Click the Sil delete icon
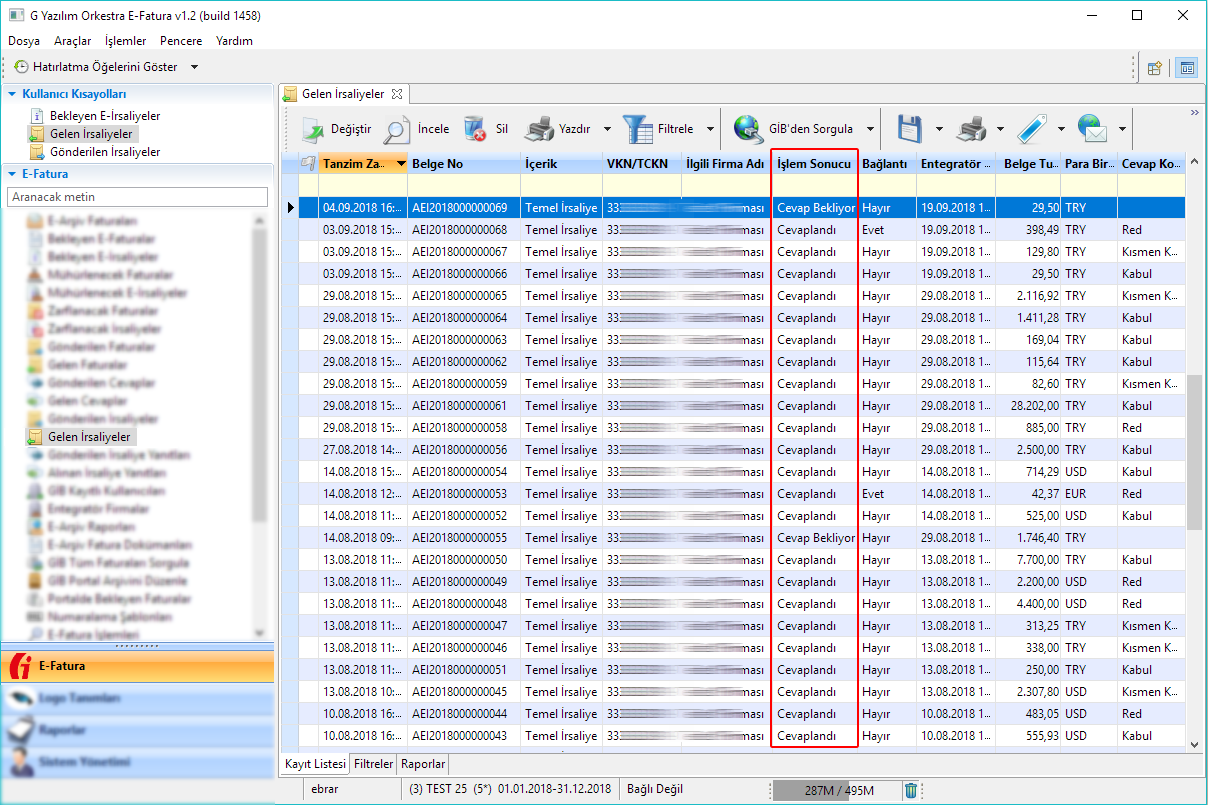The height and width of the screenshot is (805, 1208). (x=475, y=129)
